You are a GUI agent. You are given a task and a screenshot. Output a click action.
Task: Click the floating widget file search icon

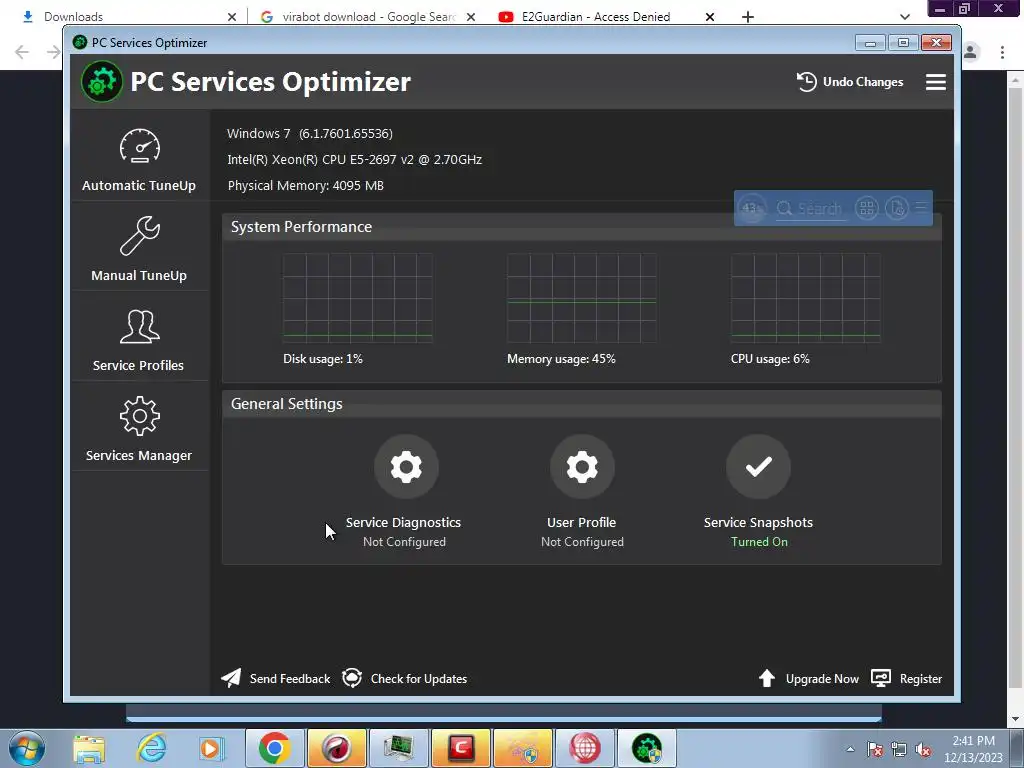point(897,208)
